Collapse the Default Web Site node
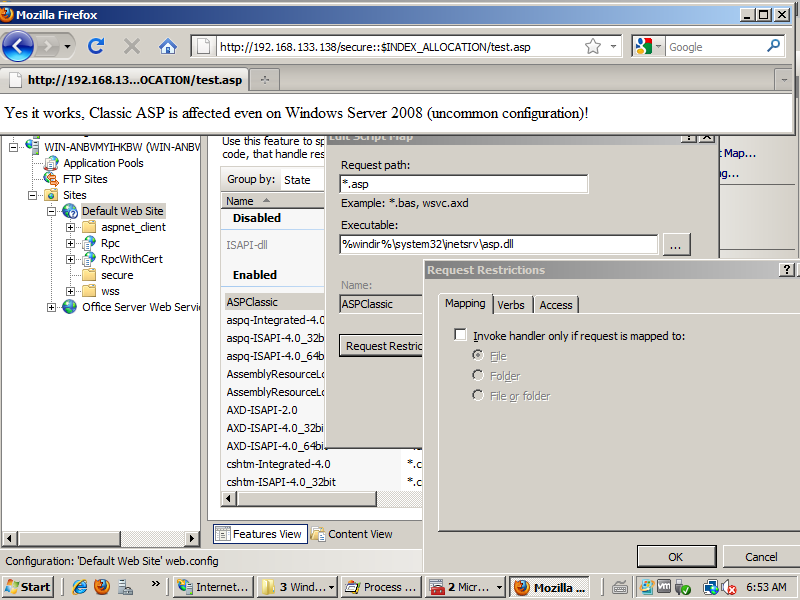Screen dimensions: 800x600 pyautogui.click(x=52, y=211)
